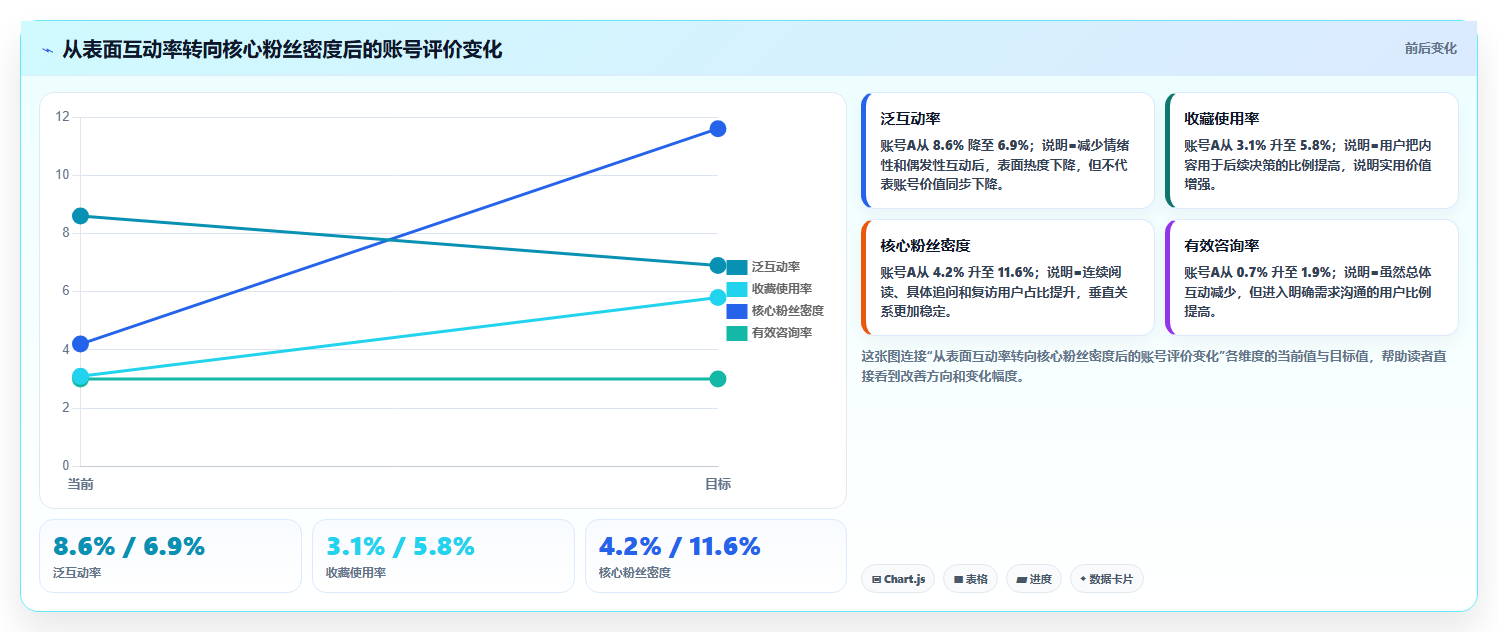Select the 表格 tag chip

(970, 579)
